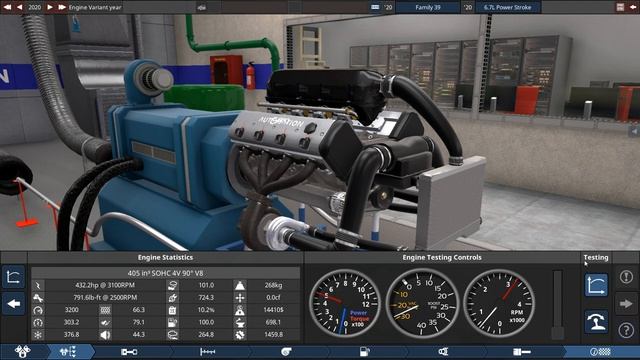Click the engineering gears icon beside 1459.8
Image resolution: width=640 pixels, height=360 pixels.
[x=240, y=335]
